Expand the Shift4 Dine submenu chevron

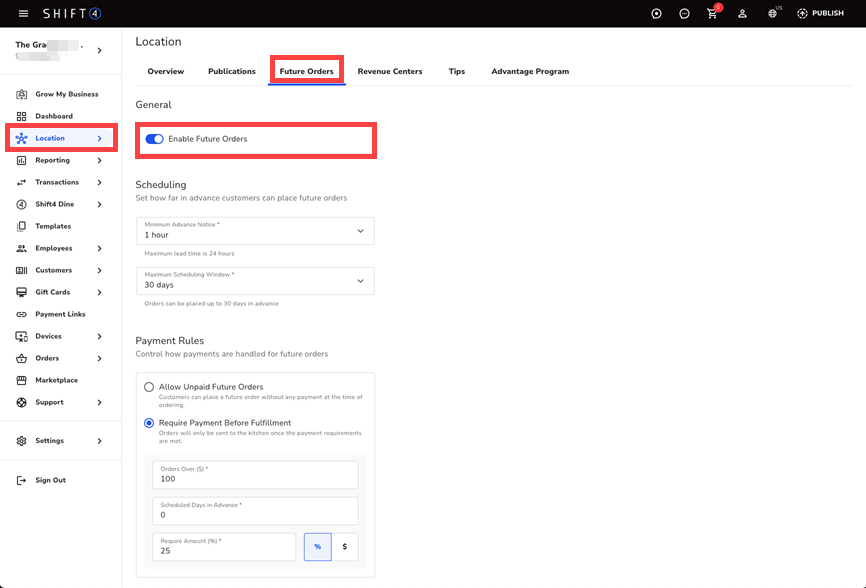tap(99, 204)
